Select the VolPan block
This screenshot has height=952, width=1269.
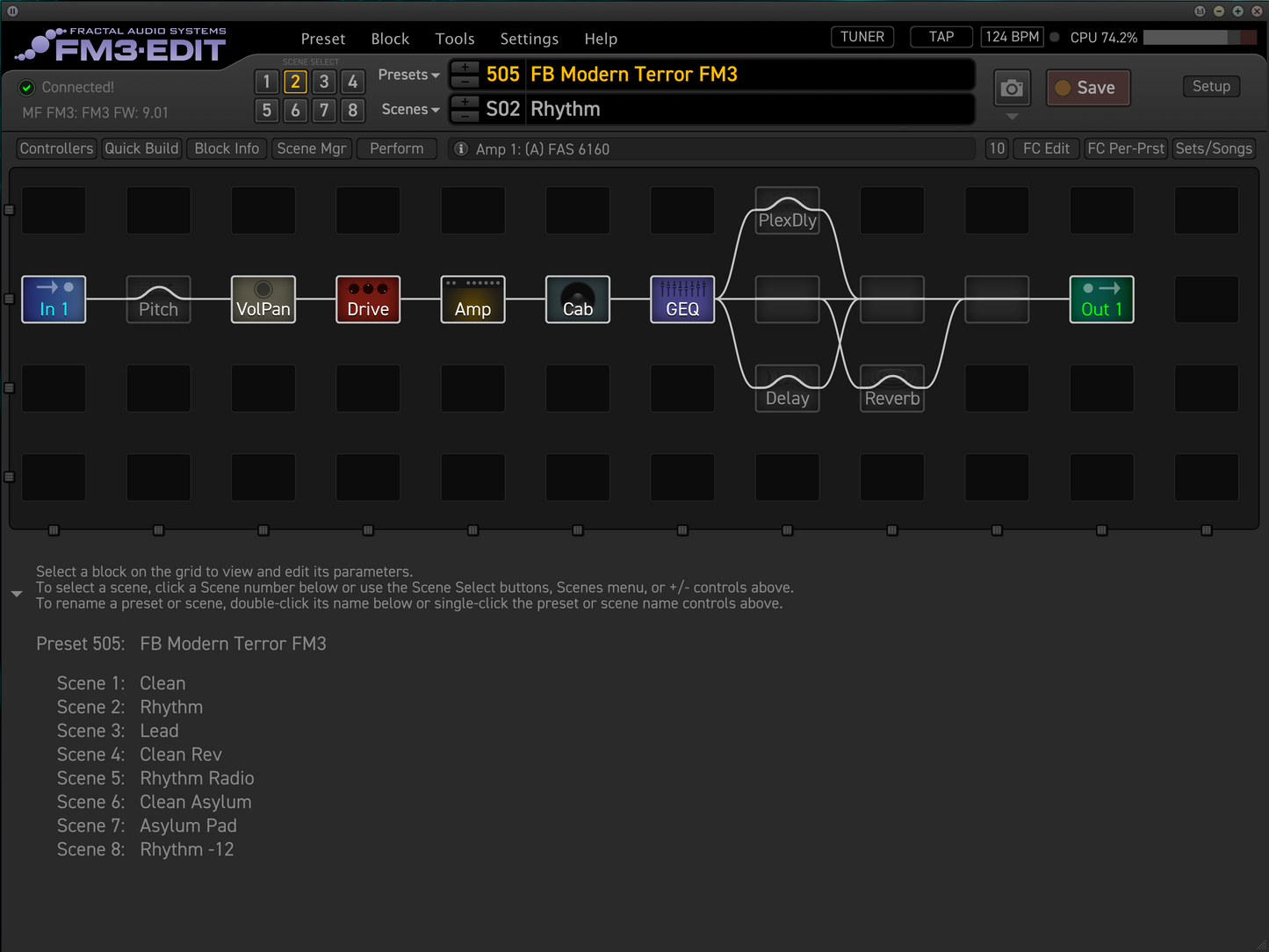263,299
